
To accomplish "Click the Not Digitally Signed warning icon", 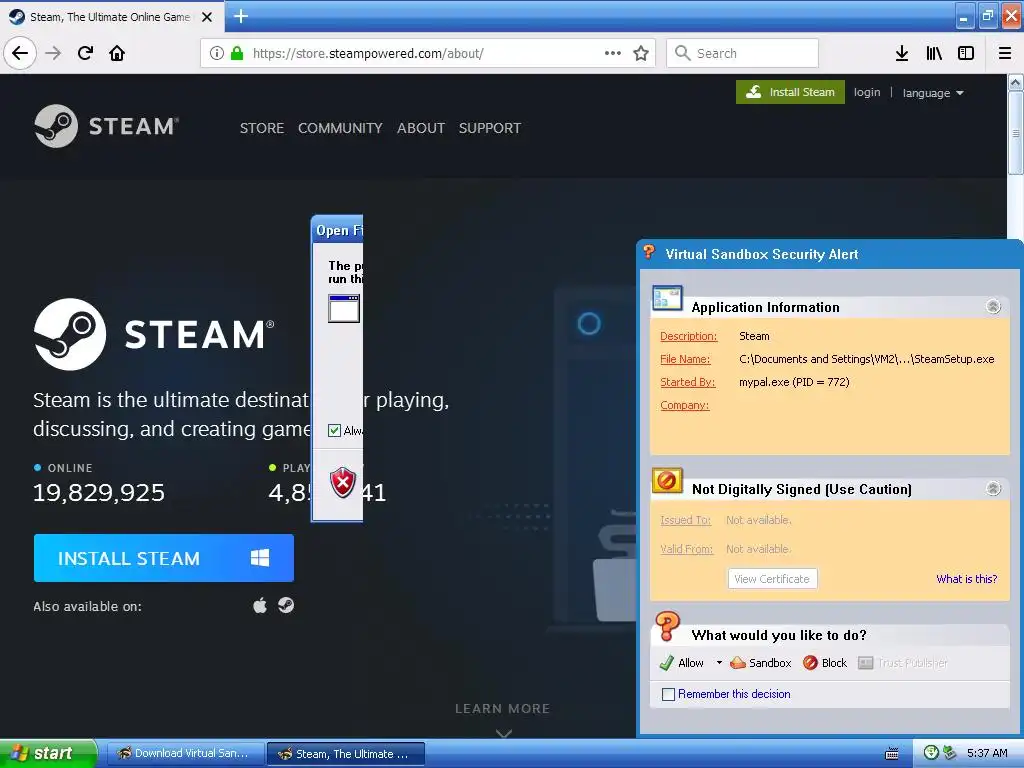I will [x=667, y=481].
